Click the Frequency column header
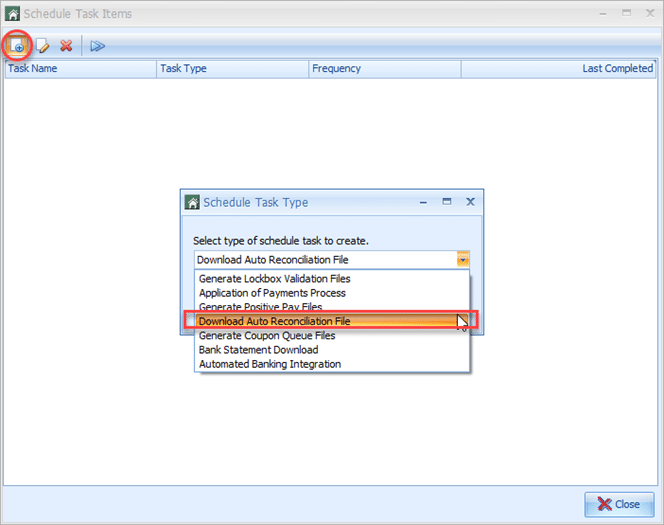The width and height of the screenshot is (664, 525). coord(385,69)
